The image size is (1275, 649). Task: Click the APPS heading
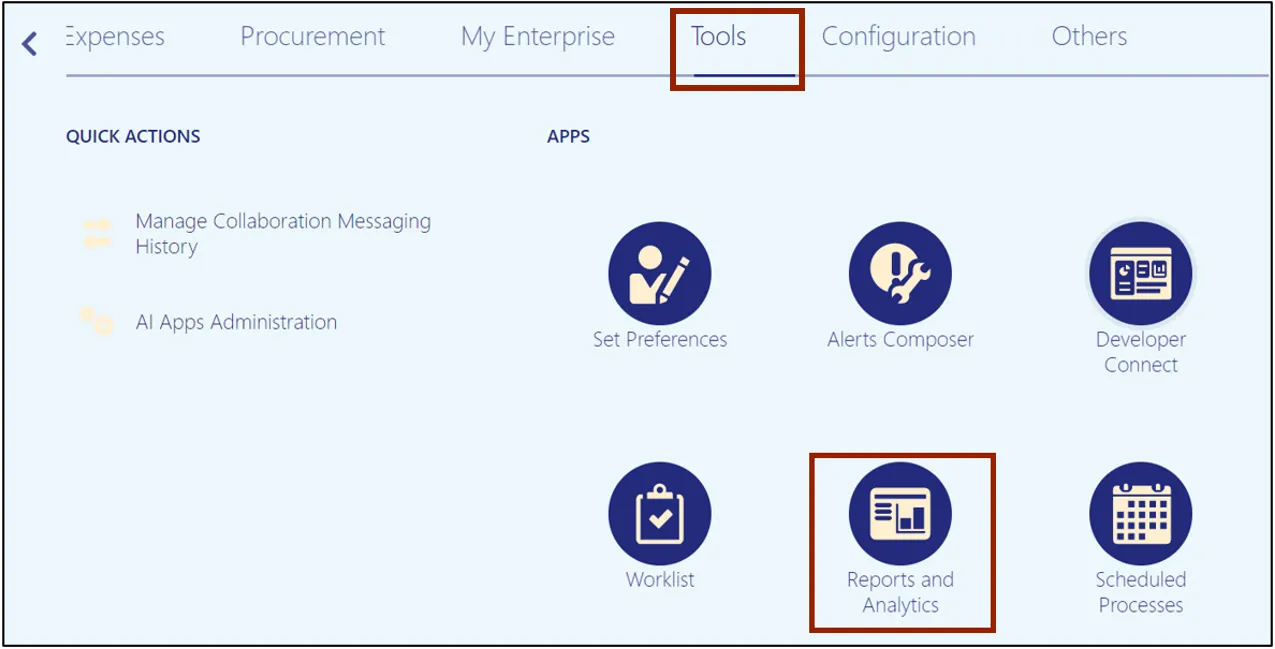click(x=568, y=136)
